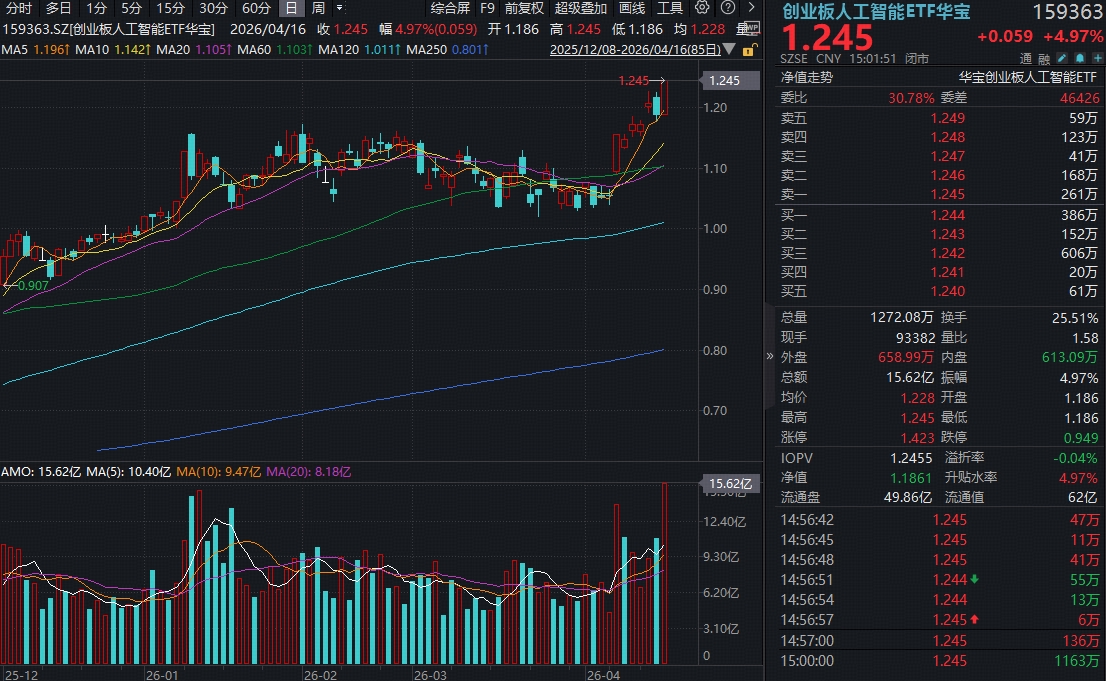Image resolution: width=1106 pixels, height=681 pixels.
Task: Open the date range dropdown triangle
Action: point(731,49)
